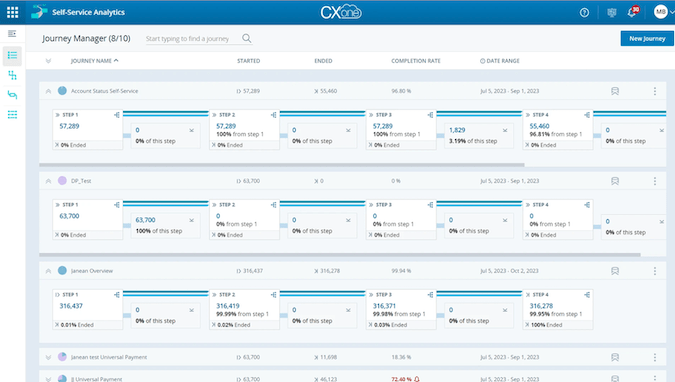Screen dimensions: 675x382
Task: Click the 316,419 value in Janean Overview Step 2
Action: 228,306
